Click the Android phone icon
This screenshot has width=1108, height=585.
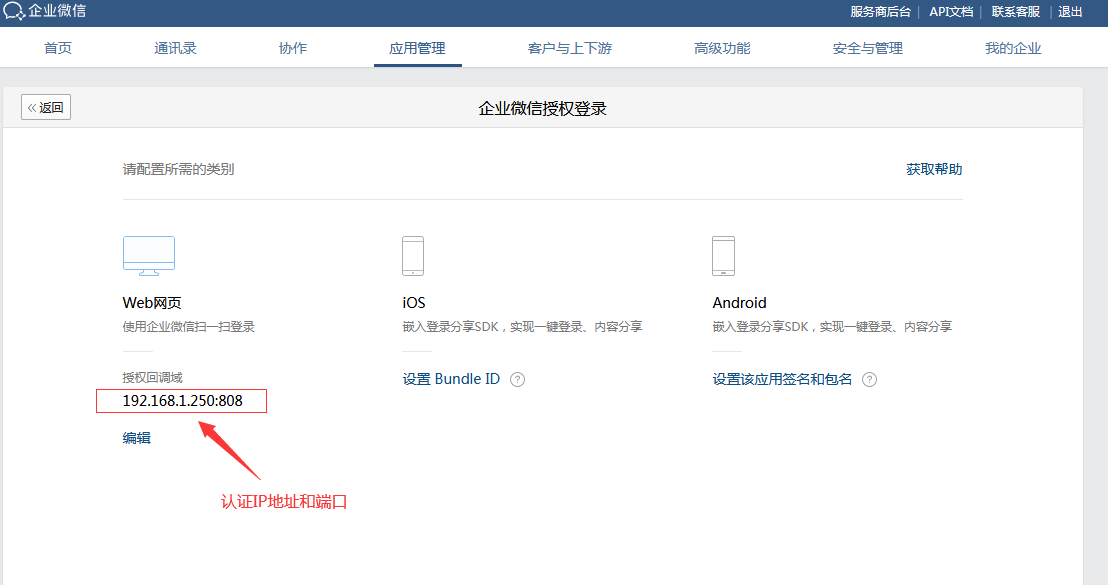point(724,256)
